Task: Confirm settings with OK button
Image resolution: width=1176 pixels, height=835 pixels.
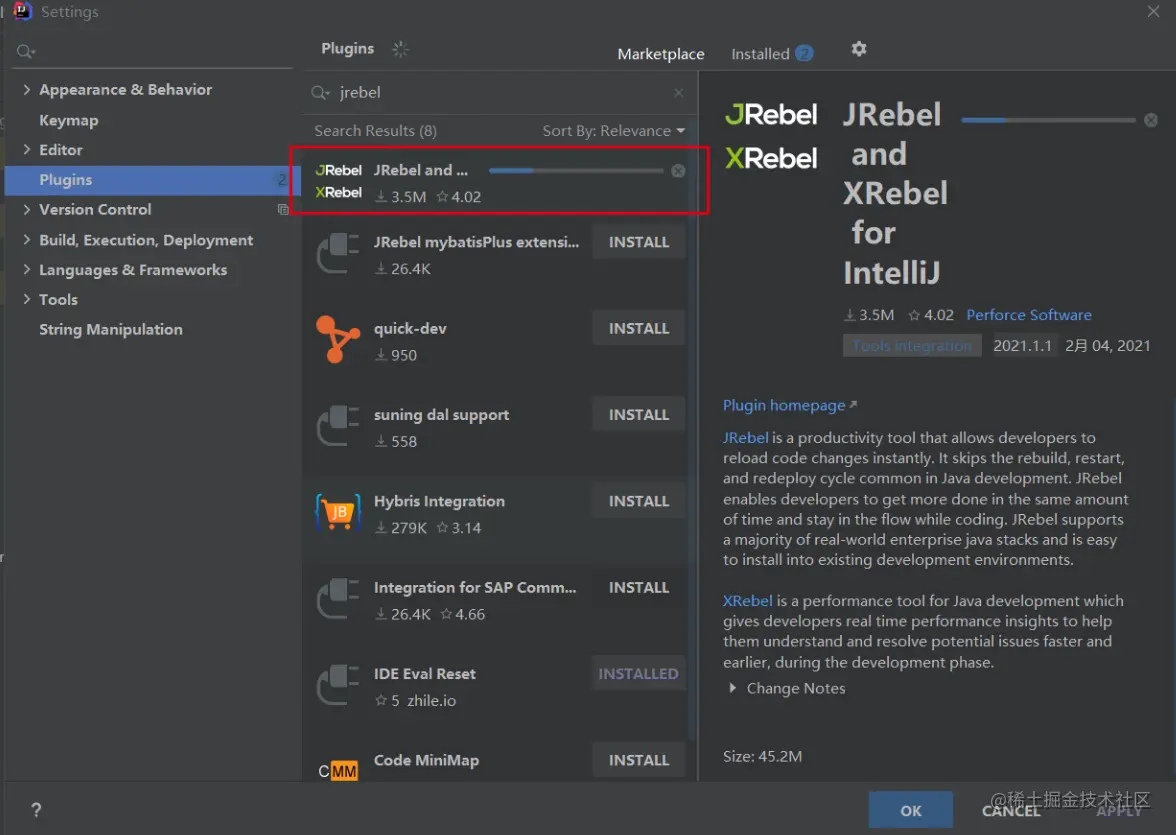Action: [x=910, y=810]
